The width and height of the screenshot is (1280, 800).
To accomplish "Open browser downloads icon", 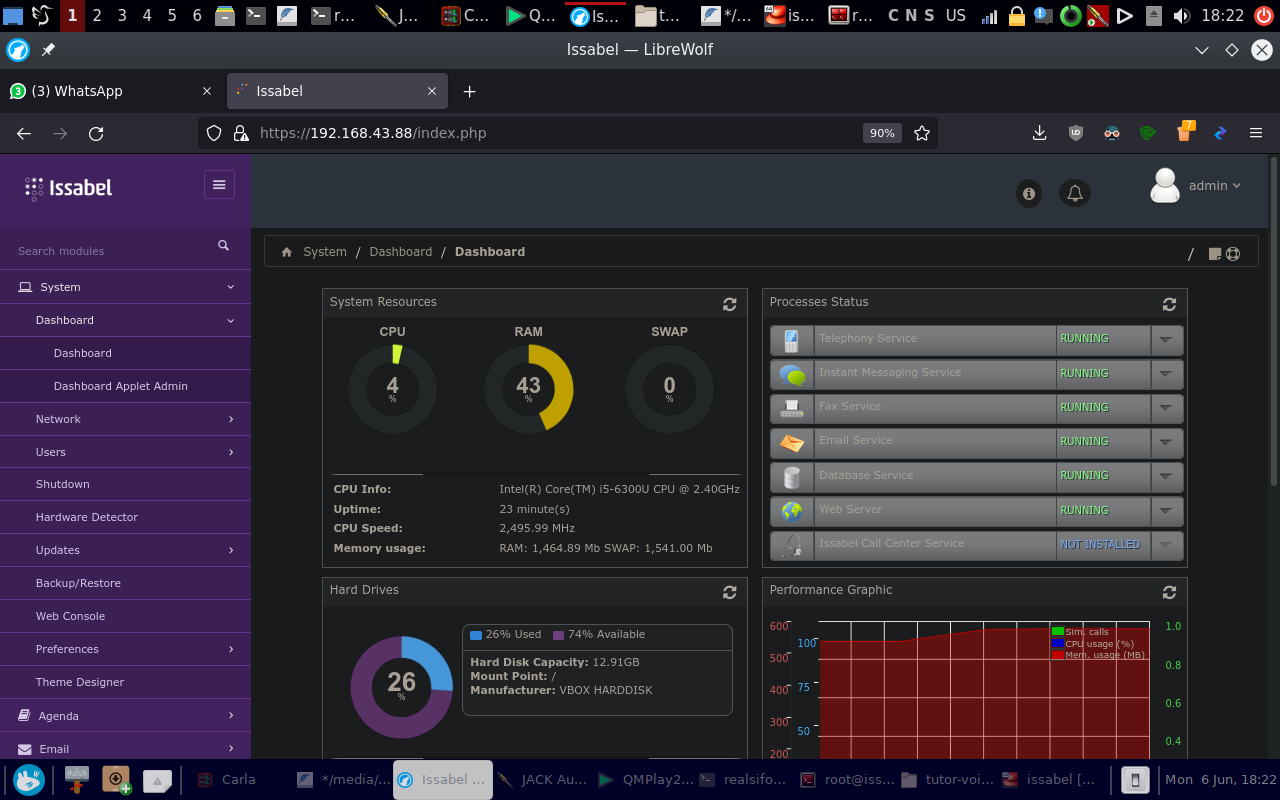I will tap(1039, 133).
